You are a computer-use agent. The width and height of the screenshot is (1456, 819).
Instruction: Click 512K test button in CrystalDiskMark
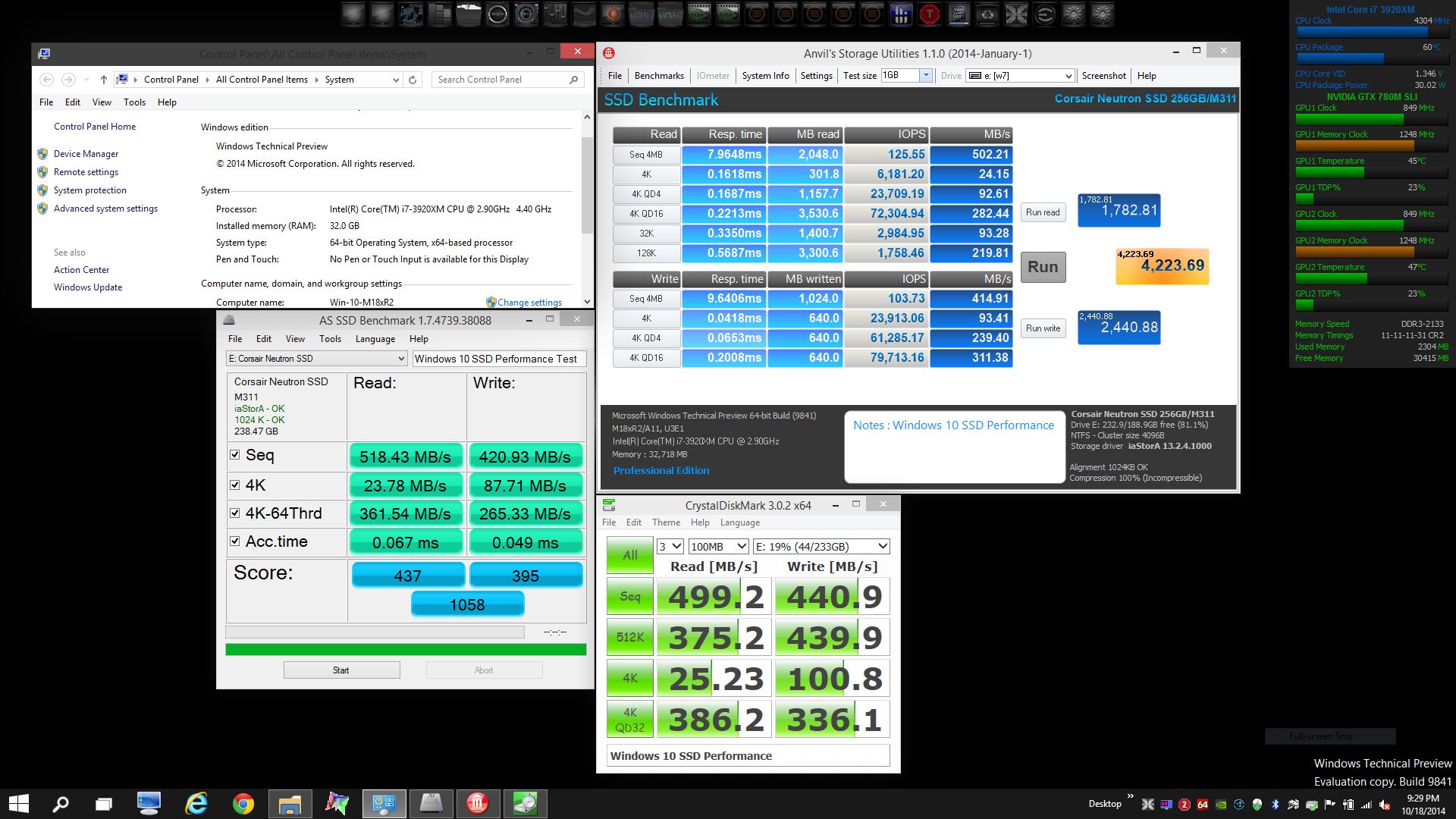[x=630, y=637]
